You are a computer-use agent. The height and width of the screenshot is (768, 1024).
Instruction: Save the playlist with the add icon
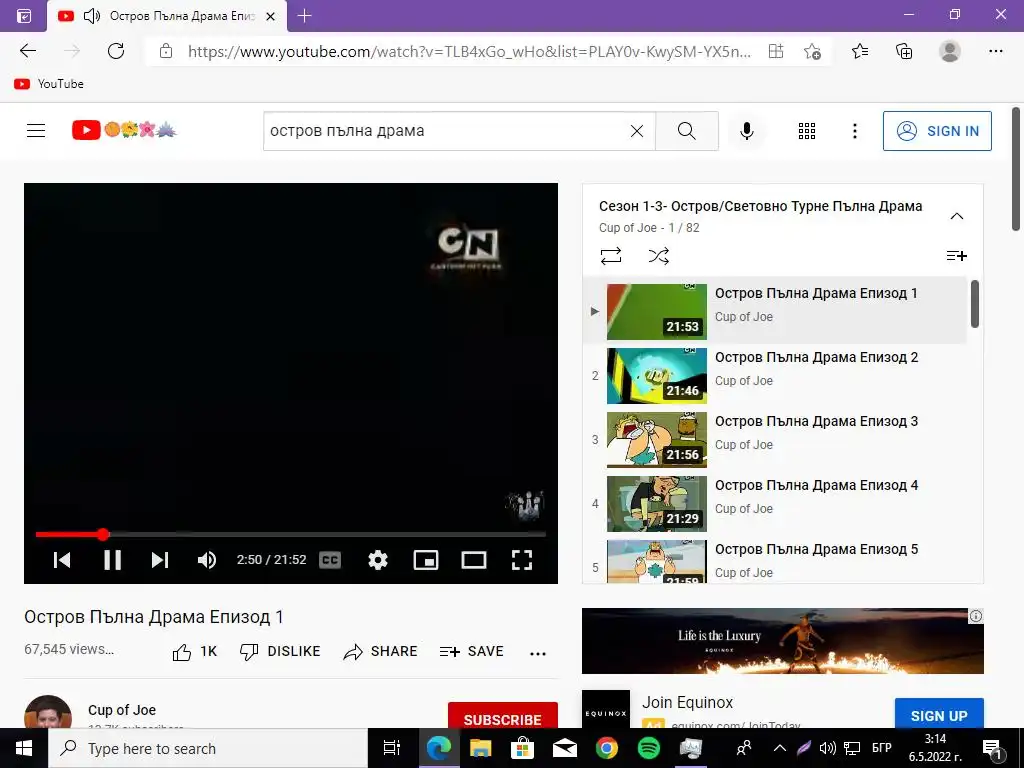coord(957,256)
